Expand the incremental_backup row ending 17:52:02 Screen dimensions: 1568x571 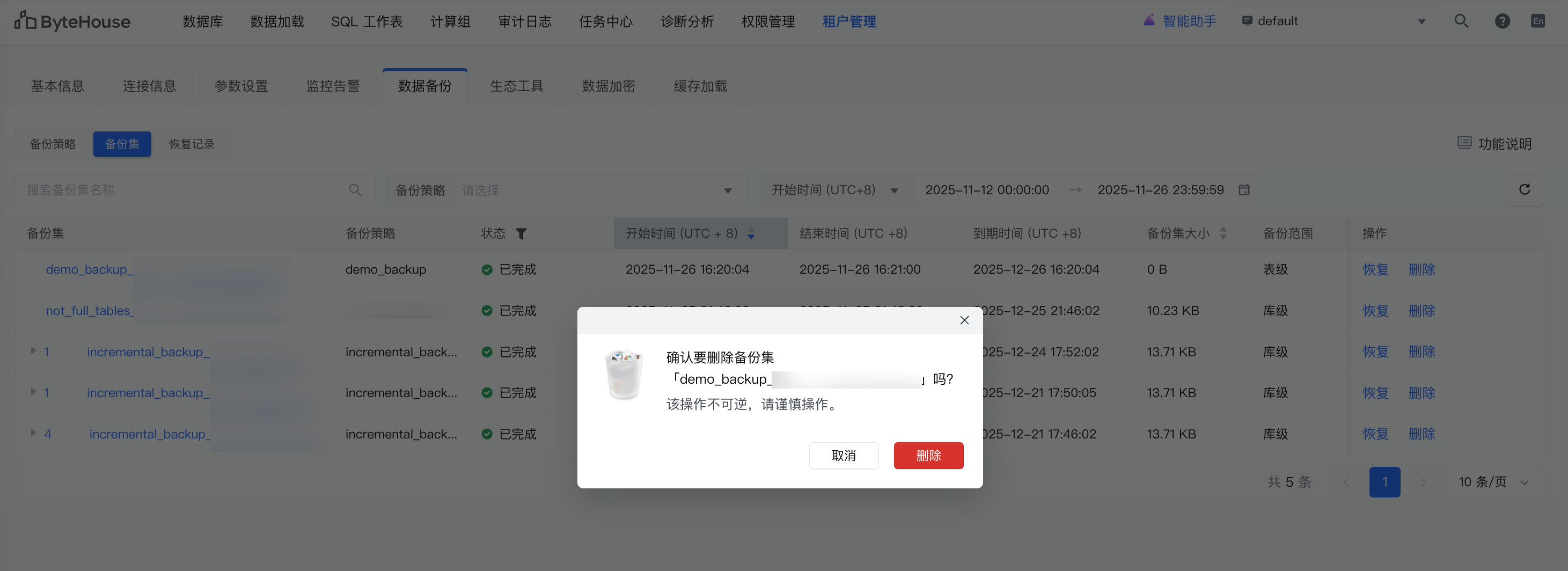[x=33, y=352]
